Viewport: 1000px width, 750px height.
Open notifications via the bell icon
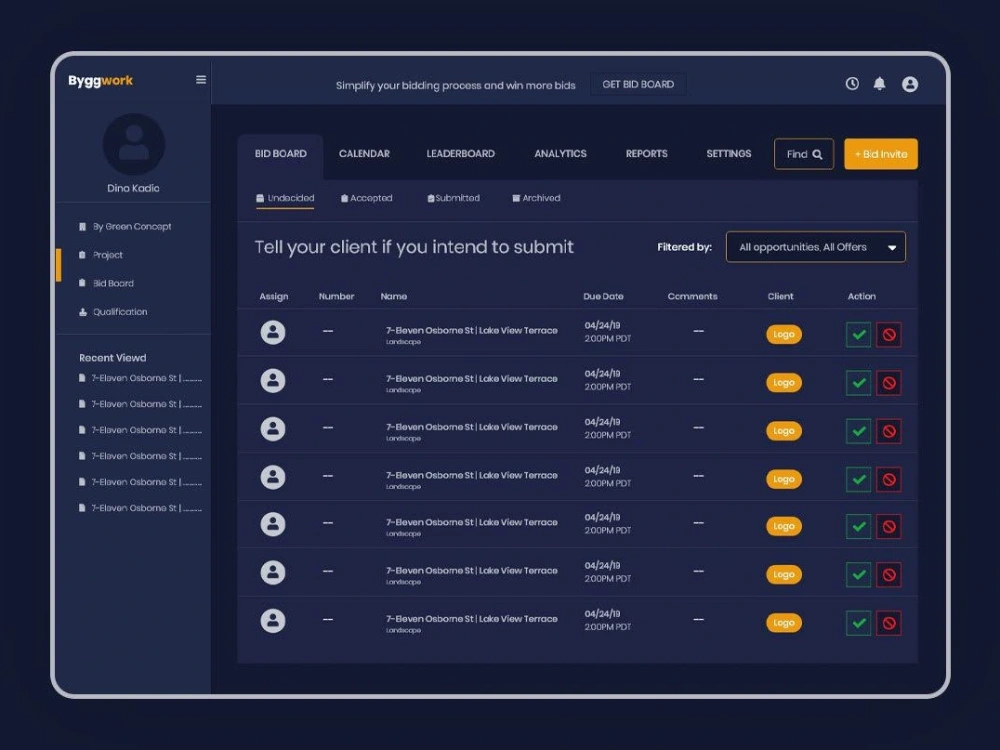880,84
